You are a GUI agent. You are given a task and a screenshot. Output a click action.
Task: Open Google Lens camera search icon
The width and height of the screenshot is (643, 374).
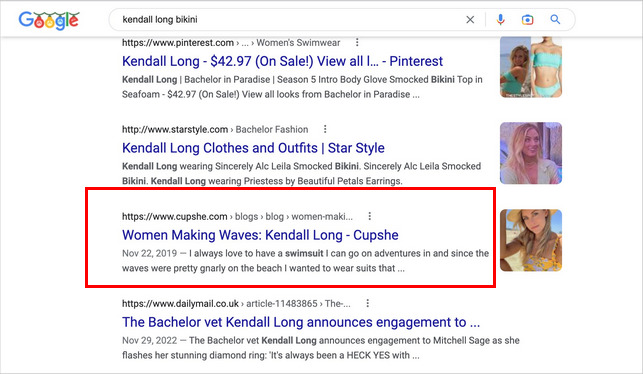click(527, 19)
